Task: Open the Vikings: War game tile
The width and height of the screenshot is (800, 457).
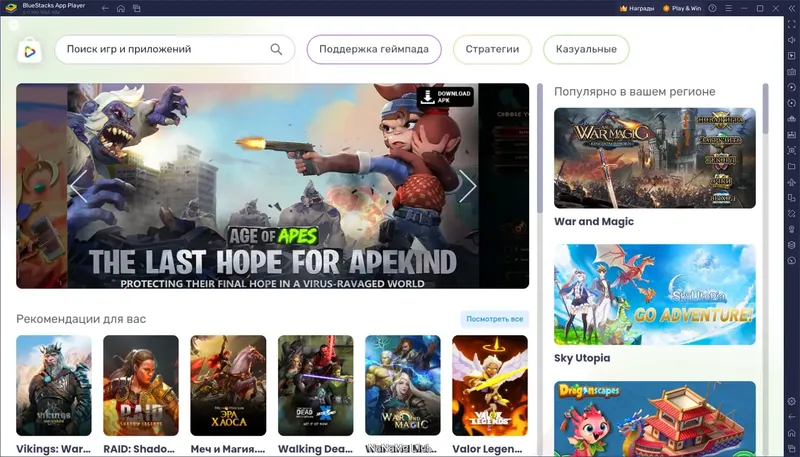Action: click(54, 385)
